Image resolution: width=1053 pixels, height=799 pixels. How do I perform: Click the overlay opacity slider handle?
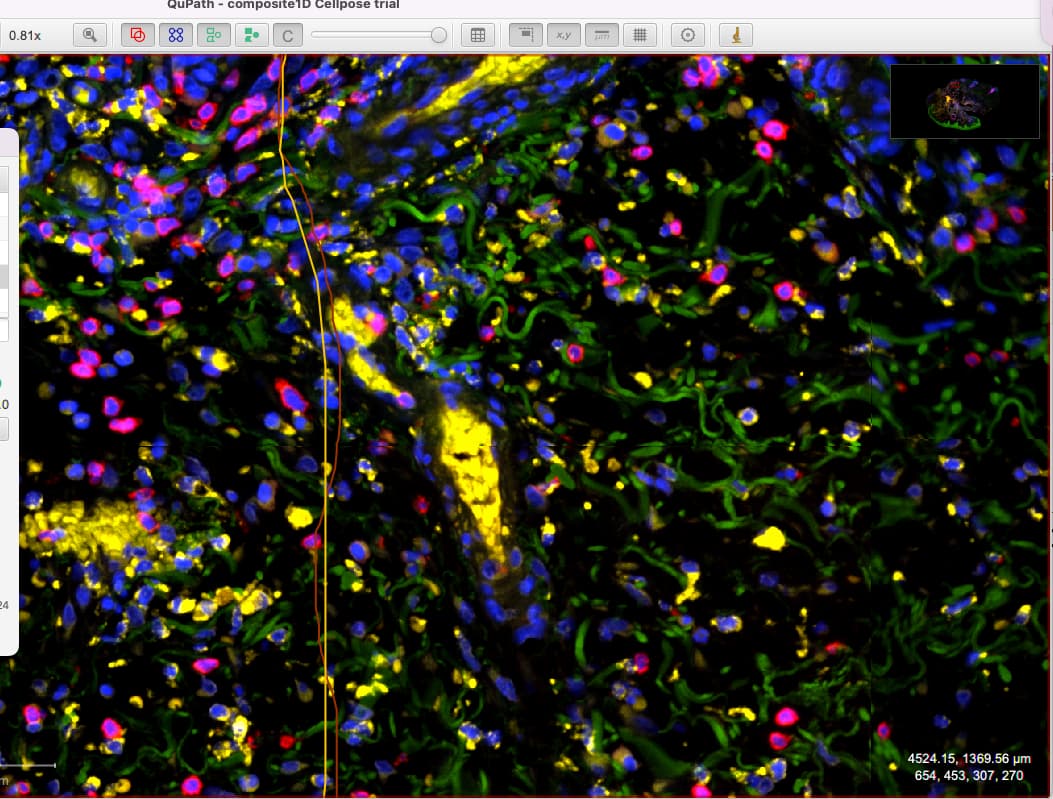(x=438, y=35)
